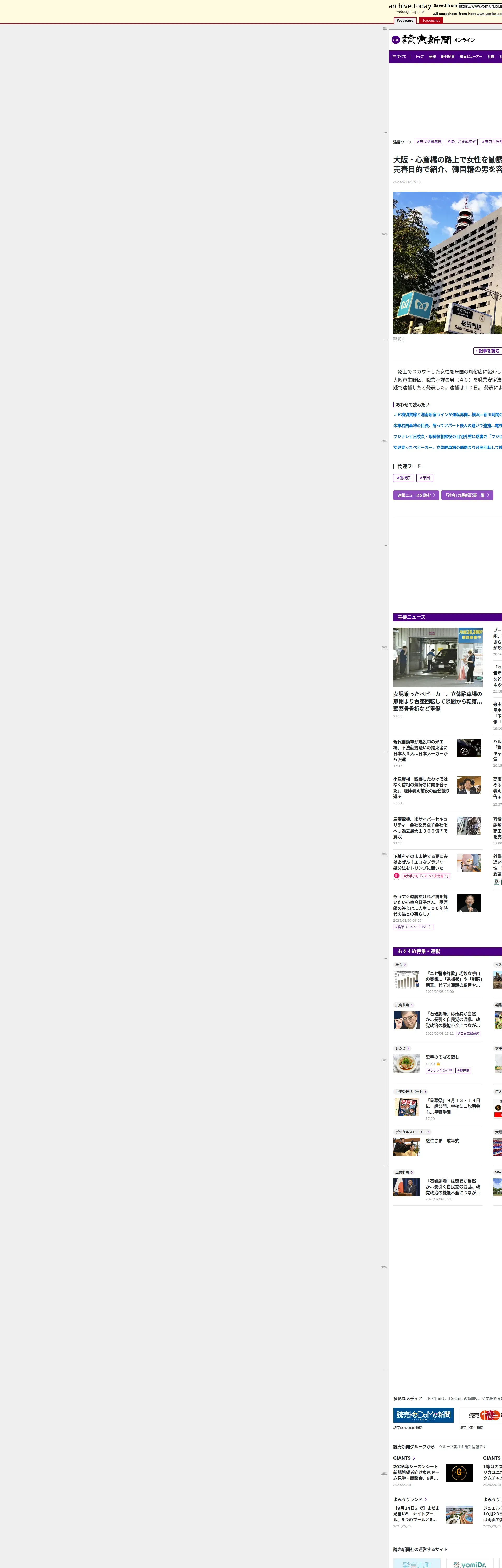Open the 「ニセ警察詐欺」巧妙な手口 article

coord(453,979)
